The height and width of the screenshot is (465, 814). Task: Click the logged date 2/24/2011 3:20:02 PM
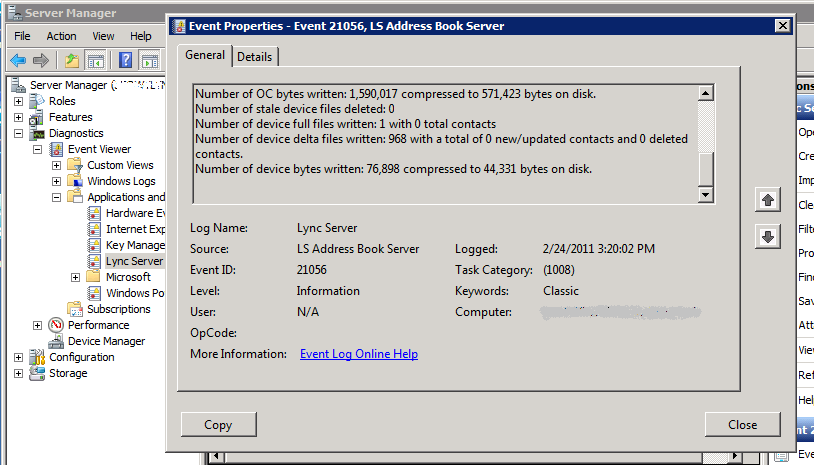[599, 249]
